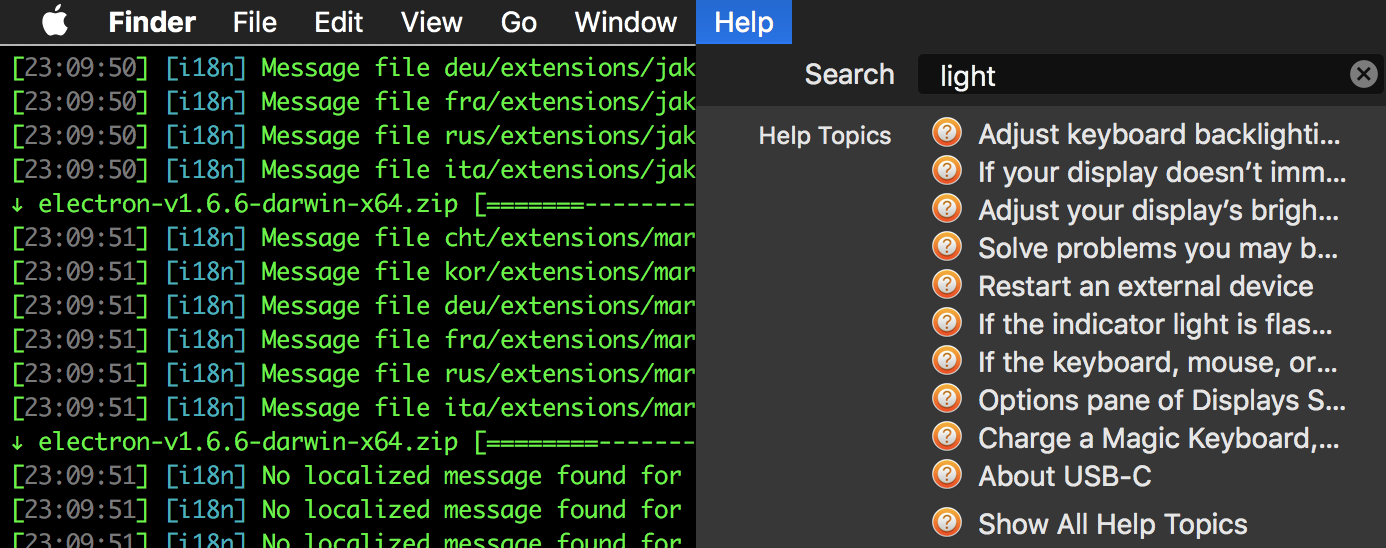Click help icon beside 'Show All Help Topics'
Viewport: 1386px width, 548px height.
pyautogui.click(x=946, y=523)
